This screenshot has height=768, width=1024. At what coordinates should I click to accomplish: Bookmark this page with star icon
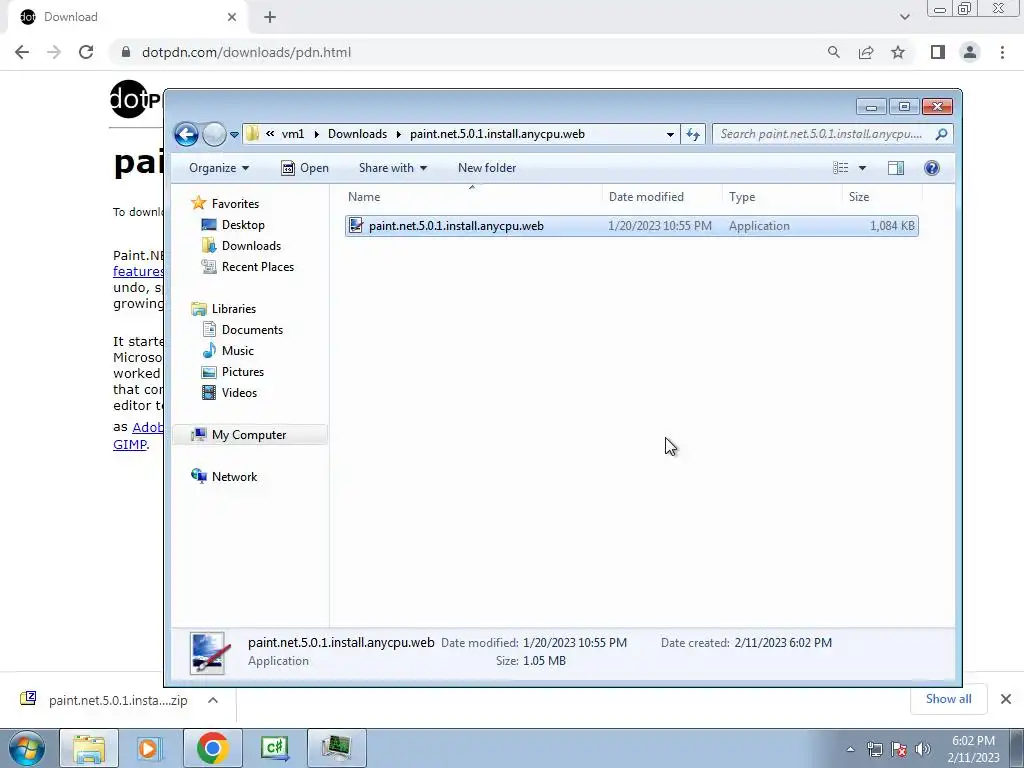[898, 52]
